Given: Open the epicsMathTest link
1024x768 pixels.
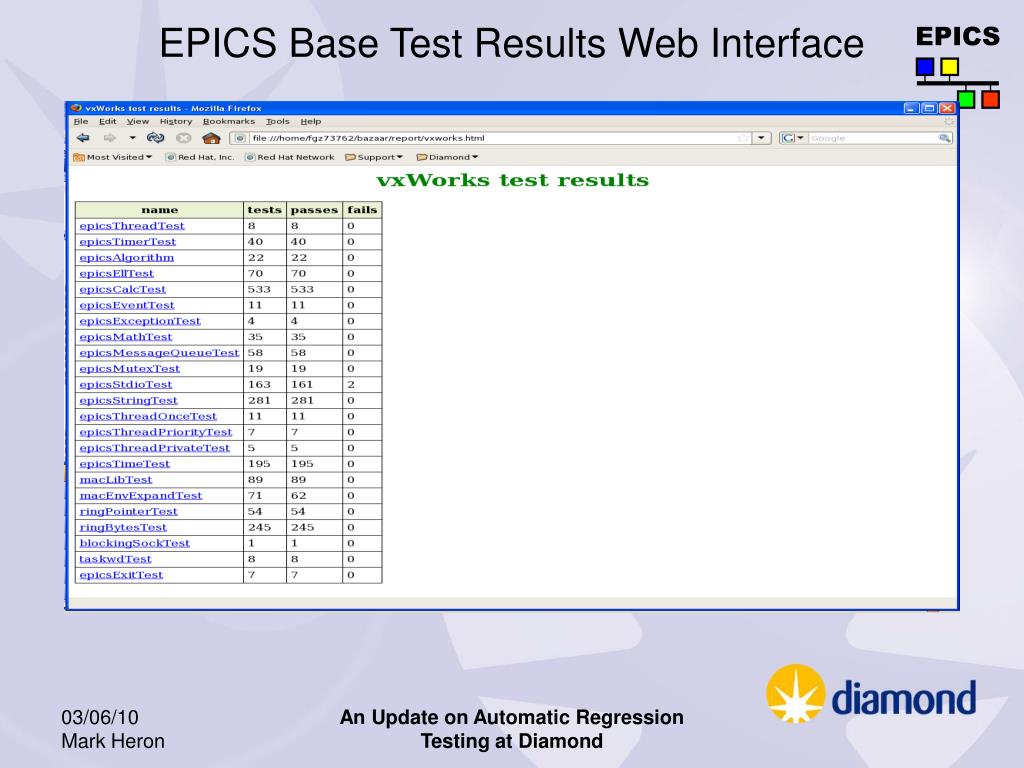Looking at the screenshot, I should [x=126, y=337].
